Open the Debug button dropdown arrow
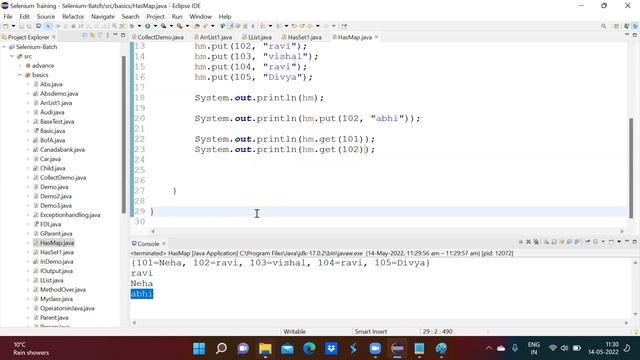The width and height of the screenshot is (640, 360). coord(139,26)
